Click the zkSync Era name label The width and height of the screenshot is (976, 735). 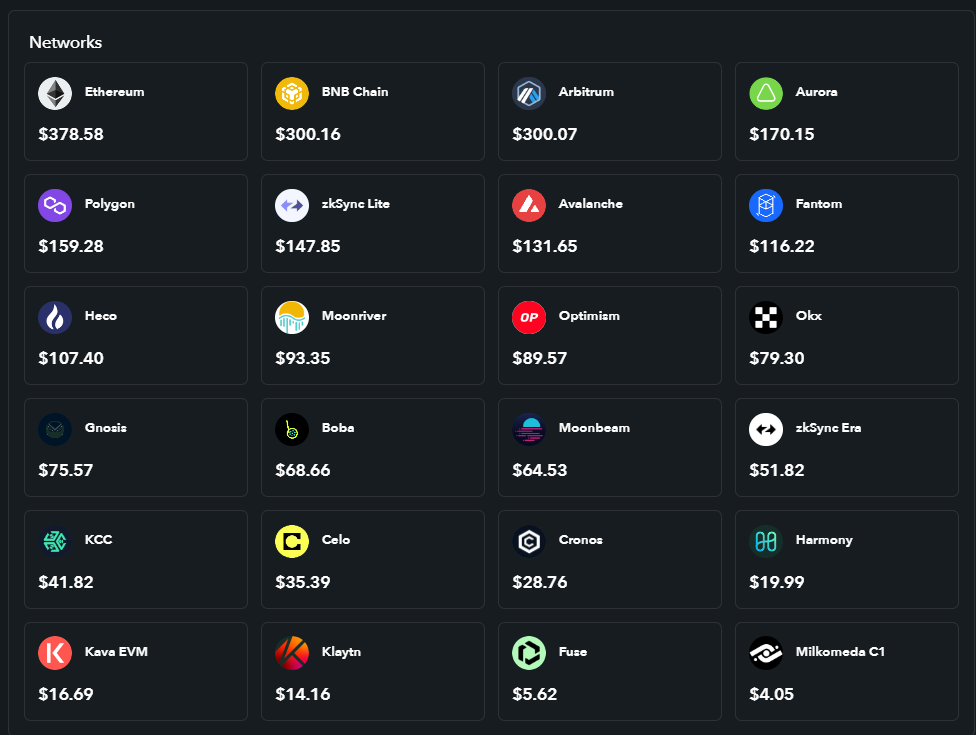coord(828,428)
